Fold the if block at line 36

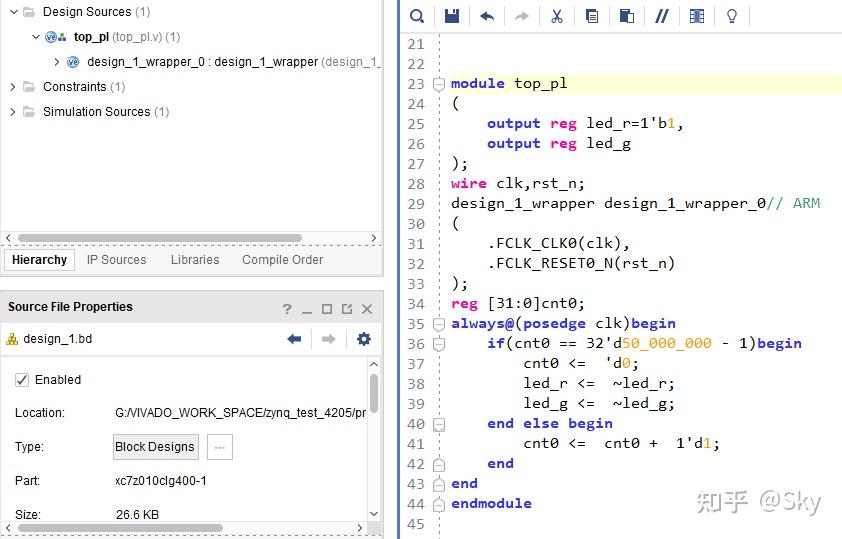pos(439,344)
